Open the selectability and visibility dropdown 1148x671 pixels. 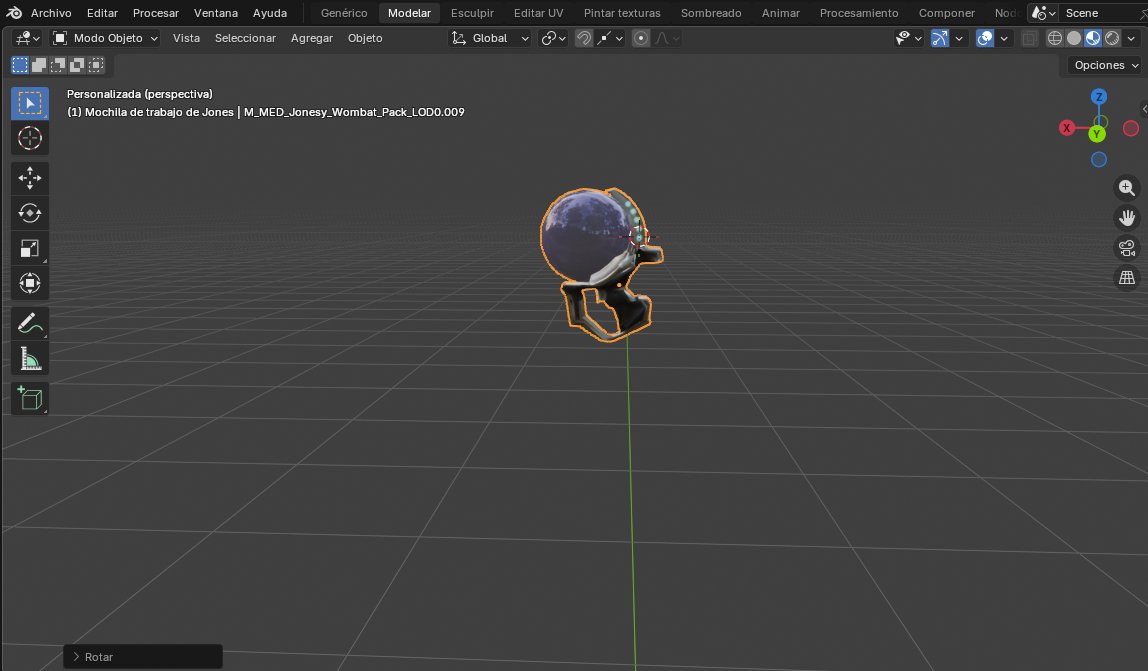(909, 38)
